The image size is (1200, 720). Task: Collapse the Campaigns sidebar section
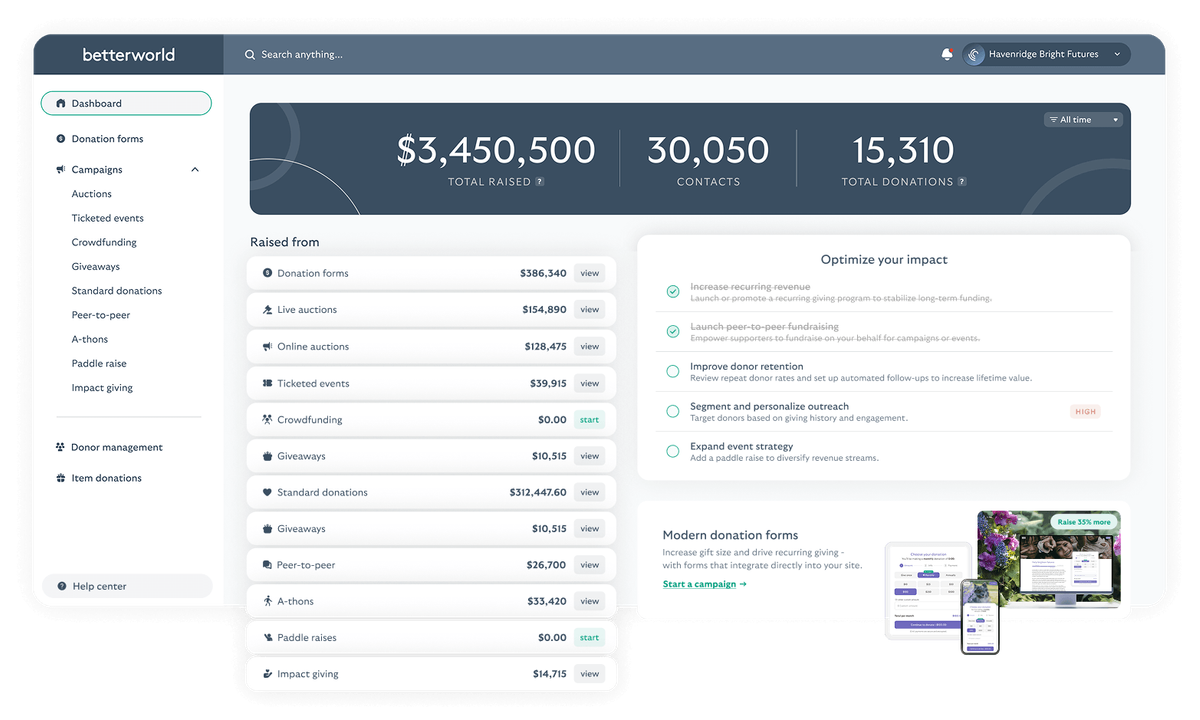[x=195, y=170]
